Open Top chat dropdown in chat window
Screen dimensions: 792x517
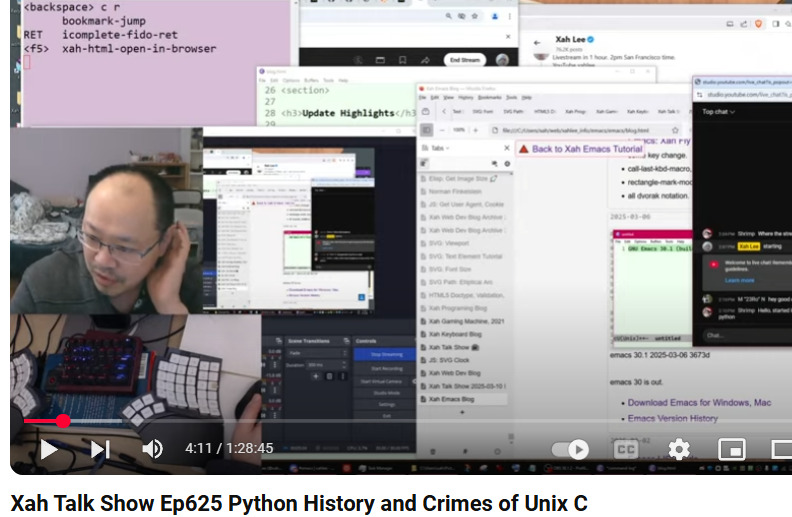718,112
